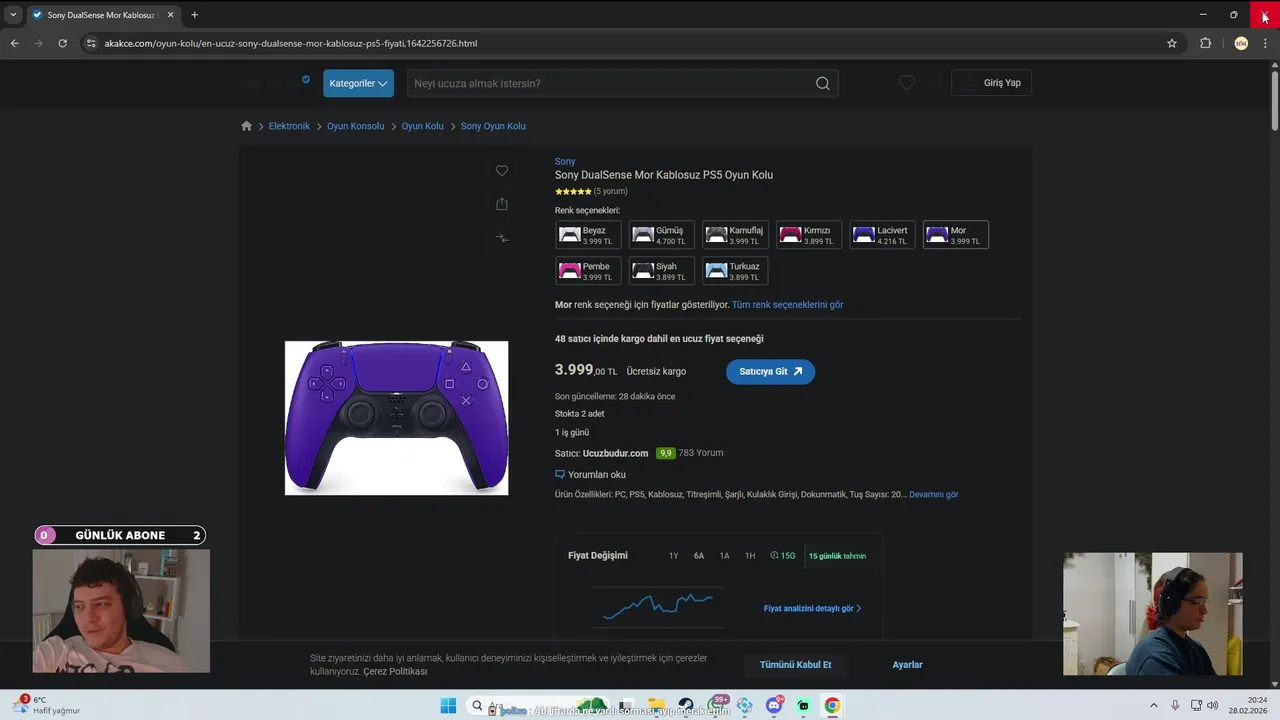Viewport: 1280px width, 720px height.
Task: Switch price chart to 1H
Action: pyautogui.click(x=750, y=556)
